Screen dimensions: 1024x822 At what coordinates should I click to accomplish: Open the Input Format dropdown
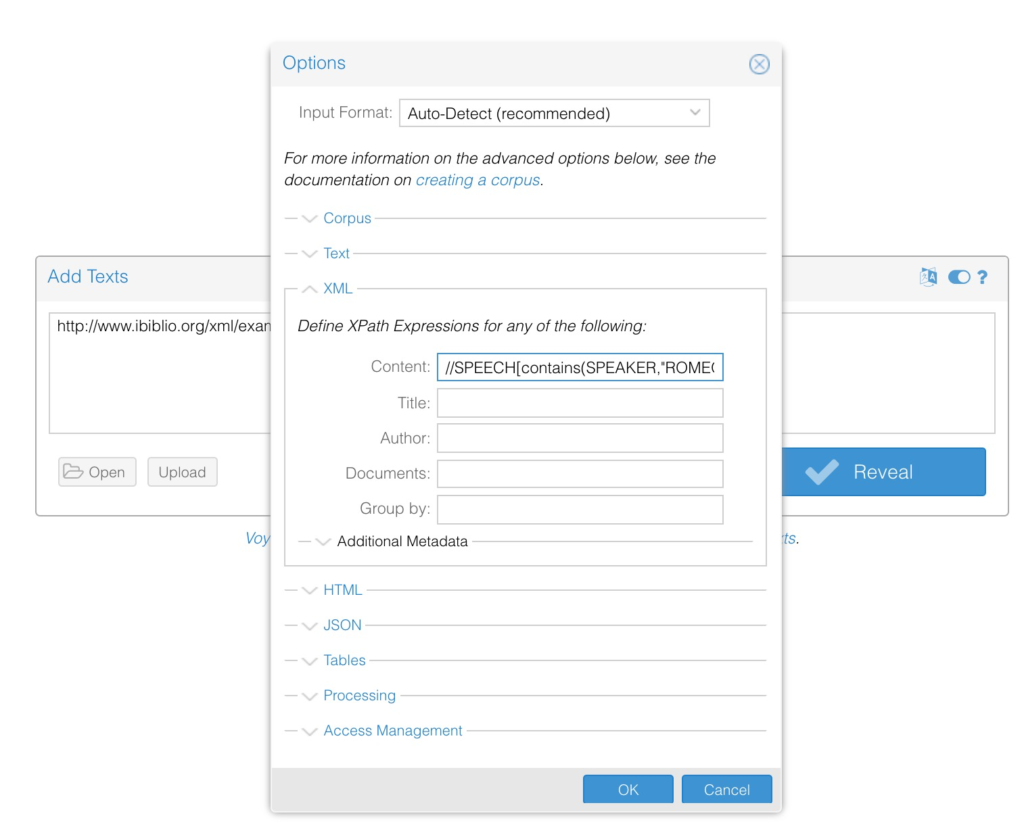(554, 113)
